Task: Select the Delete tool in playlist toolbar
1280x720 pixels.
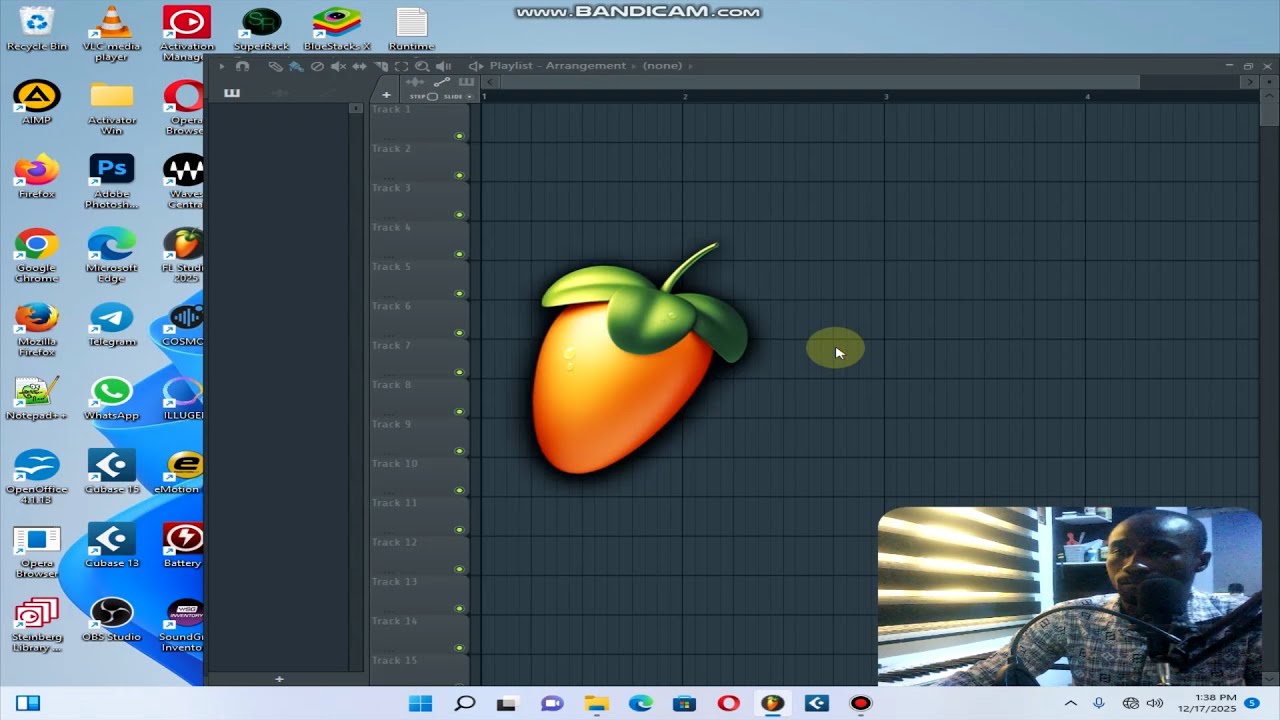Action: click(x=317, y=66)
